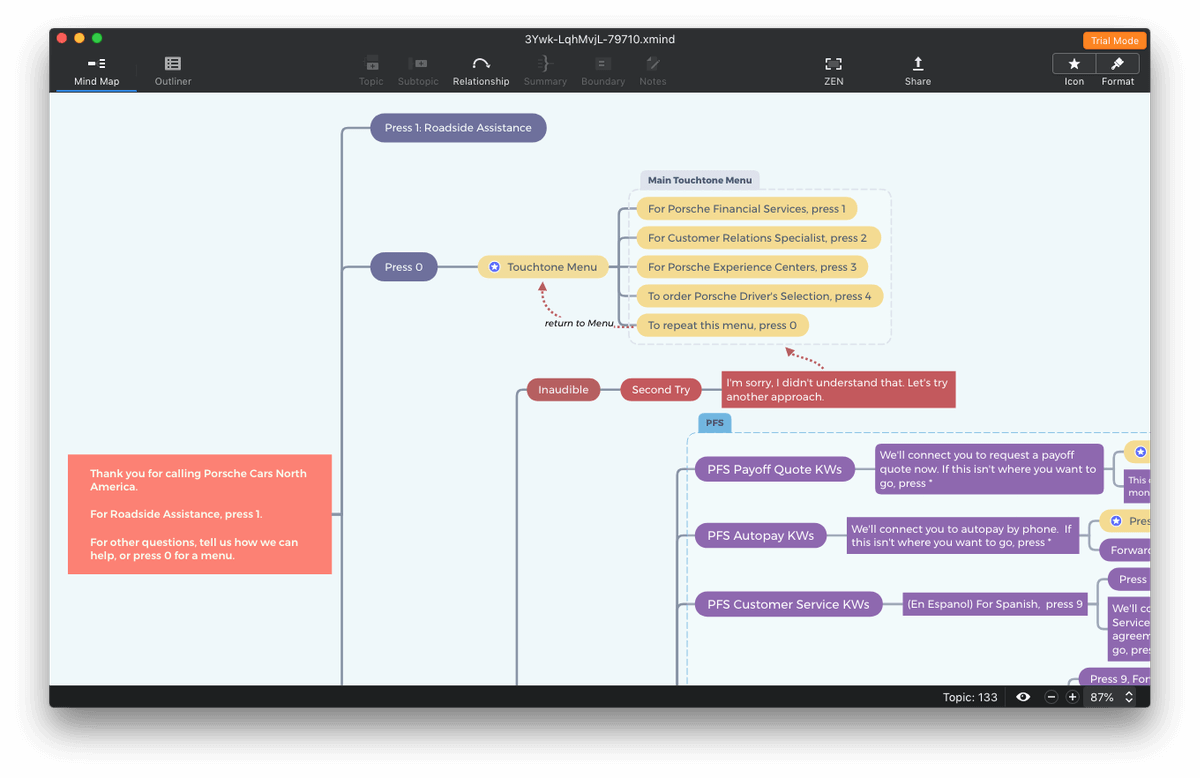Select (En Espanol) For Spanish, press 9
Viewport: 1200px width, 778px height.
click(x=994, y=604)
